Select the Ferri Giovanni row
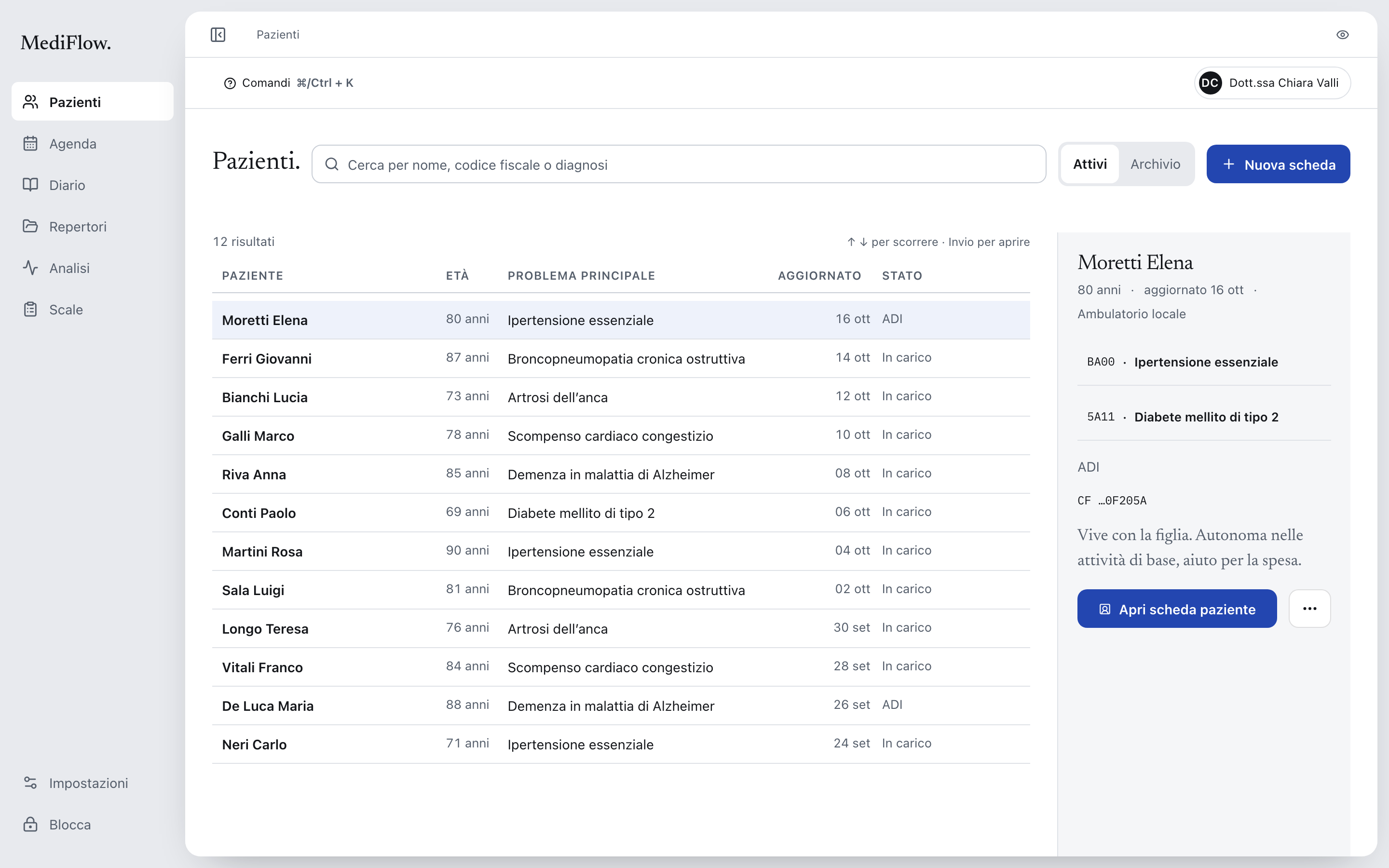The height and width of the screenshot is (868, 1389). [x=621, y=358]
